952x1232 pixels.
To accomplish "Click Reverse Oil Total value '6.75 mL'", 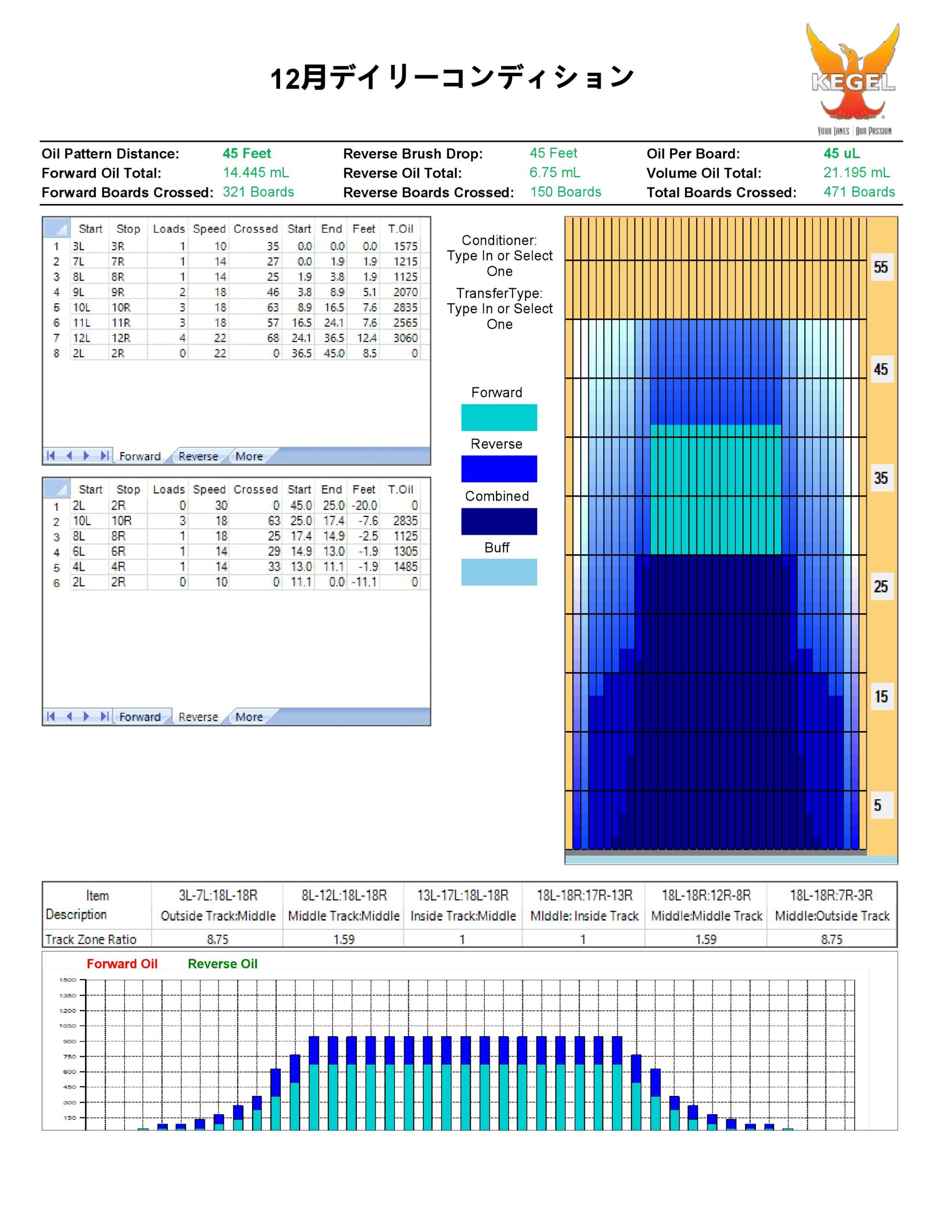I will [554, 173].
